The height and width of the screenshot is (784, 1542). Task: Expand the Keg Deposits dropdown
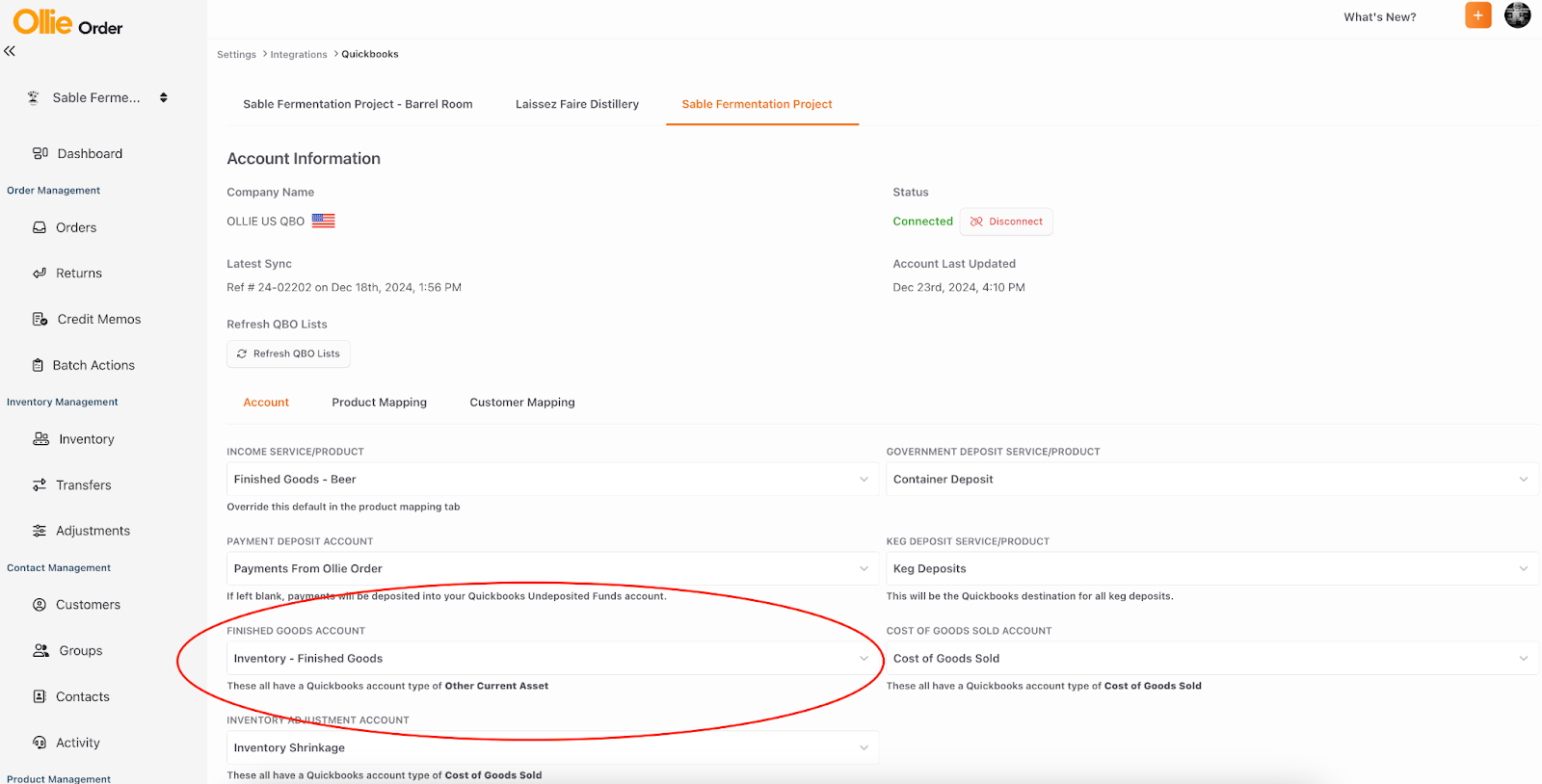(1211, 569)
